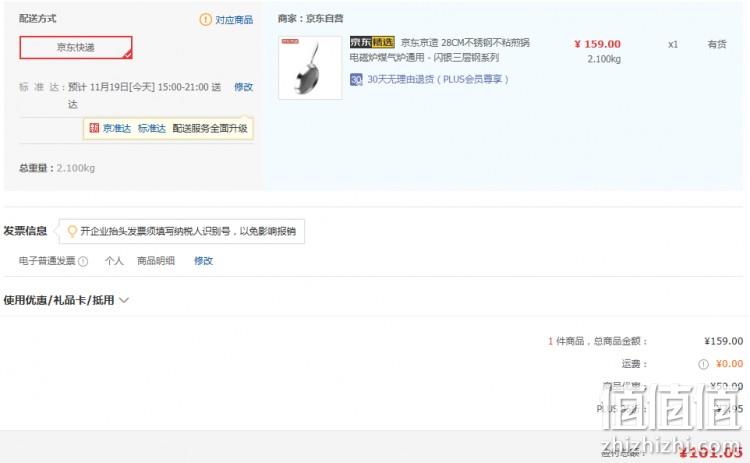
Task: Open the frying pan product thumbnail
Action: pos(310,67)
